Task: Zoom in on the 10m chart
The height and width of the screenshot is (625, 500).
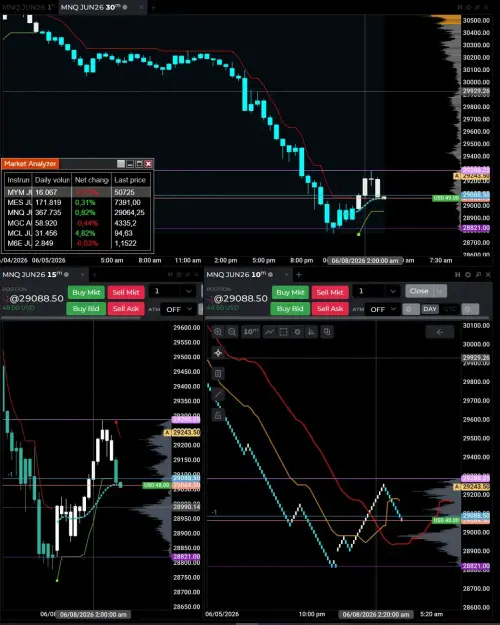Action: tap(218, 332)
